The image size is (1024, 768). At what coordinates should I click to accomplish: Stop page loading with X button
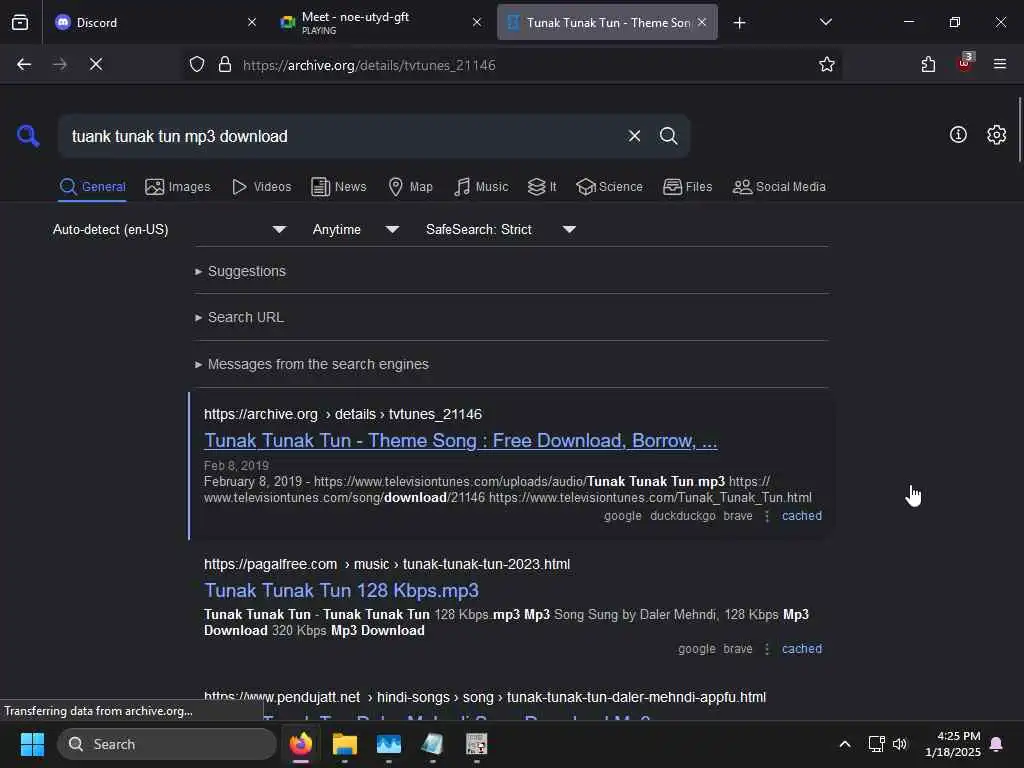(96, 65)
